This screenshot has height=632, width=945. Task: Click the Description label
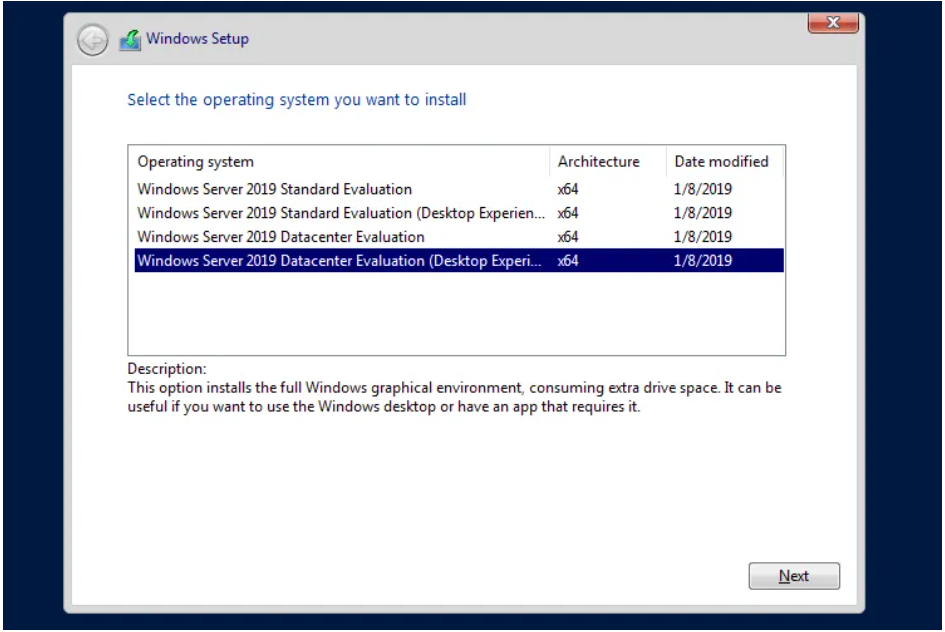click(166, 369)
